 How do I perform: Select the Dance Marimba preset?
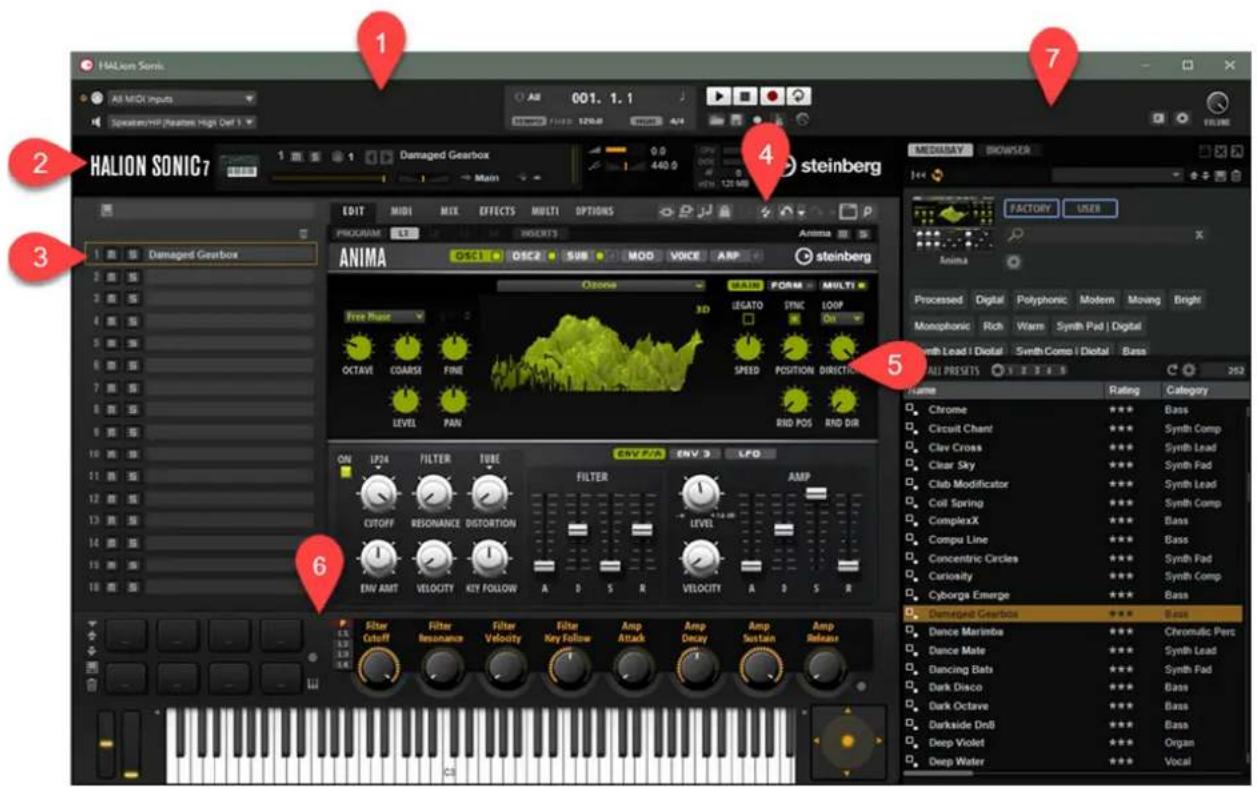1076,632
